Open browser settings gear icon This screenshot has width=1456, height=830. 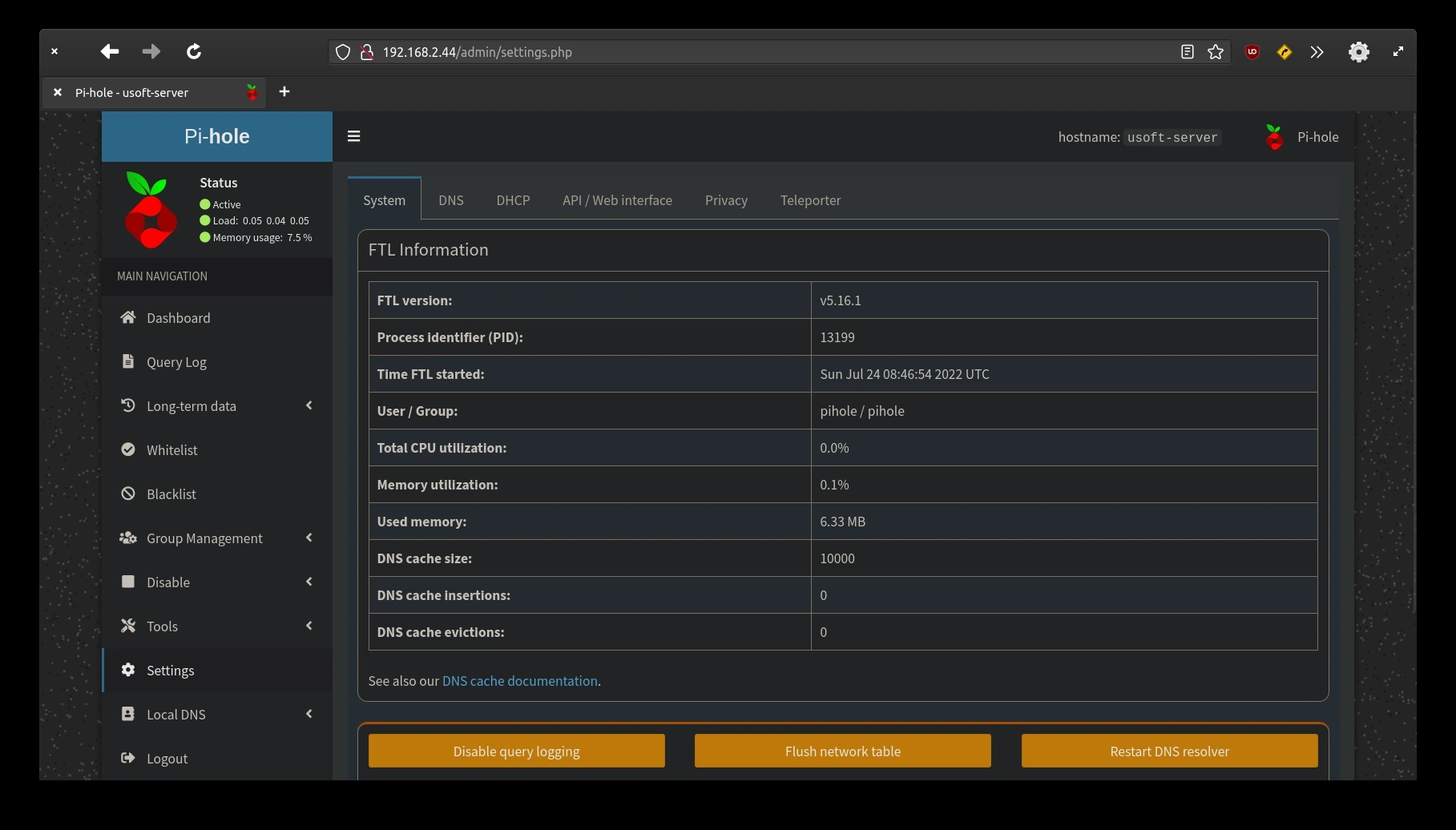tap(1358, 52)
